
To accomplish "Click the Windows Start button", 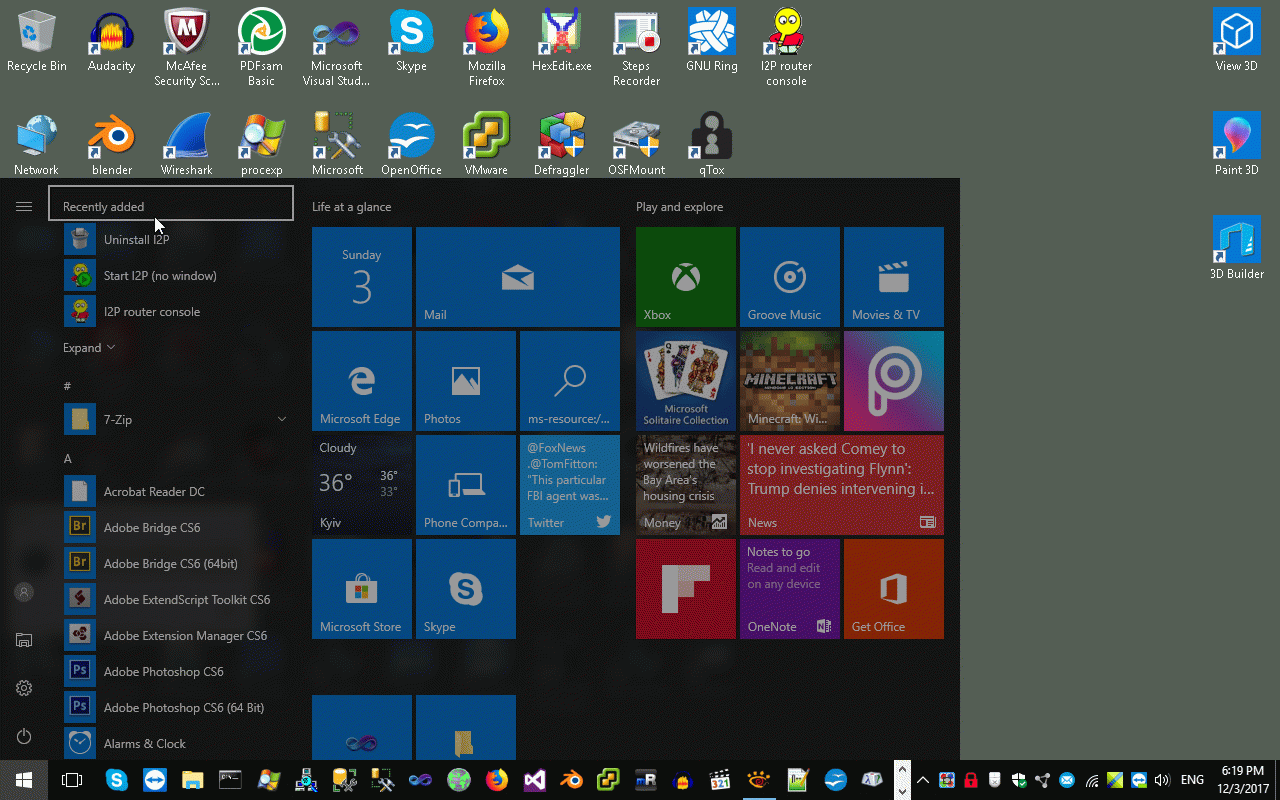I will (x=24, y=780).
